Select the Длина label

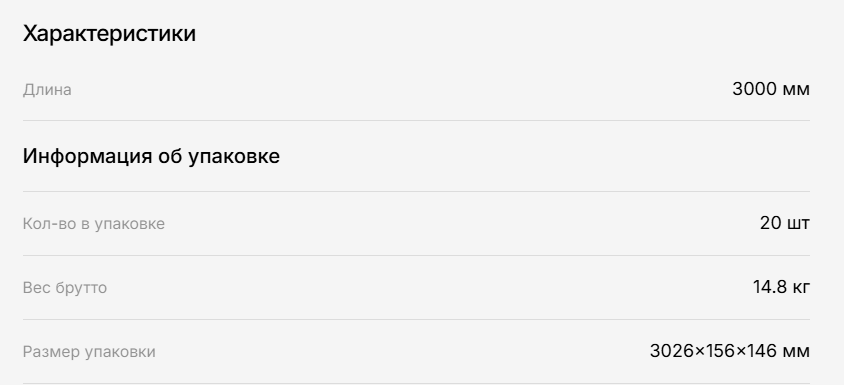pos(47,89)
